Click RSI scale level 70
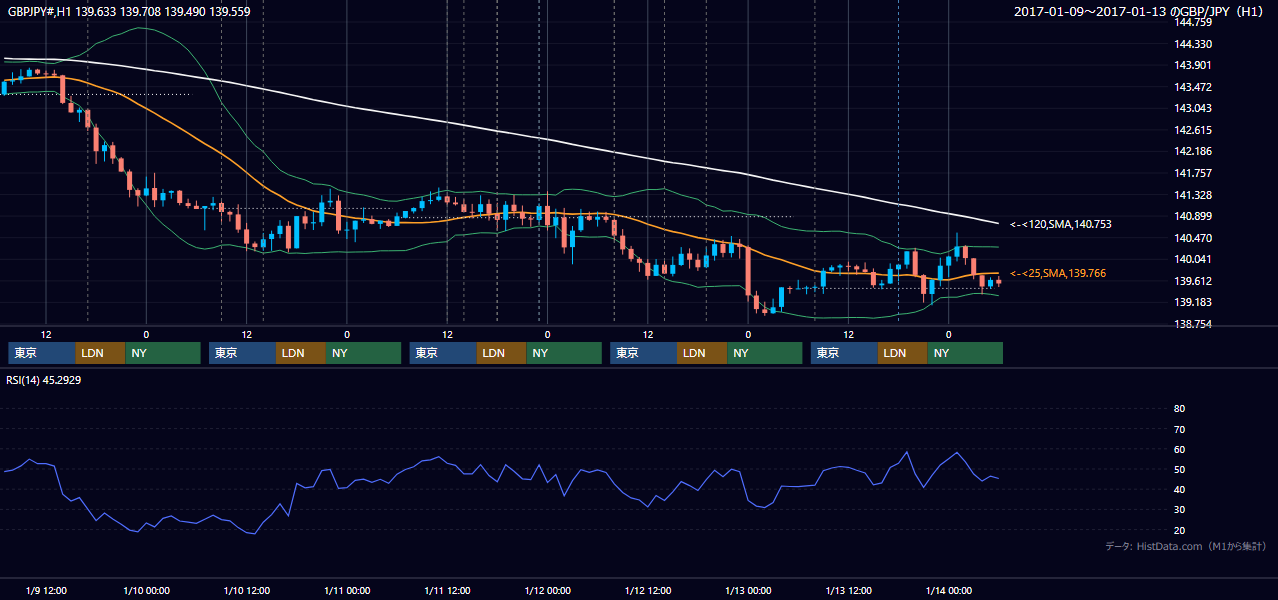 point(1179,429)
